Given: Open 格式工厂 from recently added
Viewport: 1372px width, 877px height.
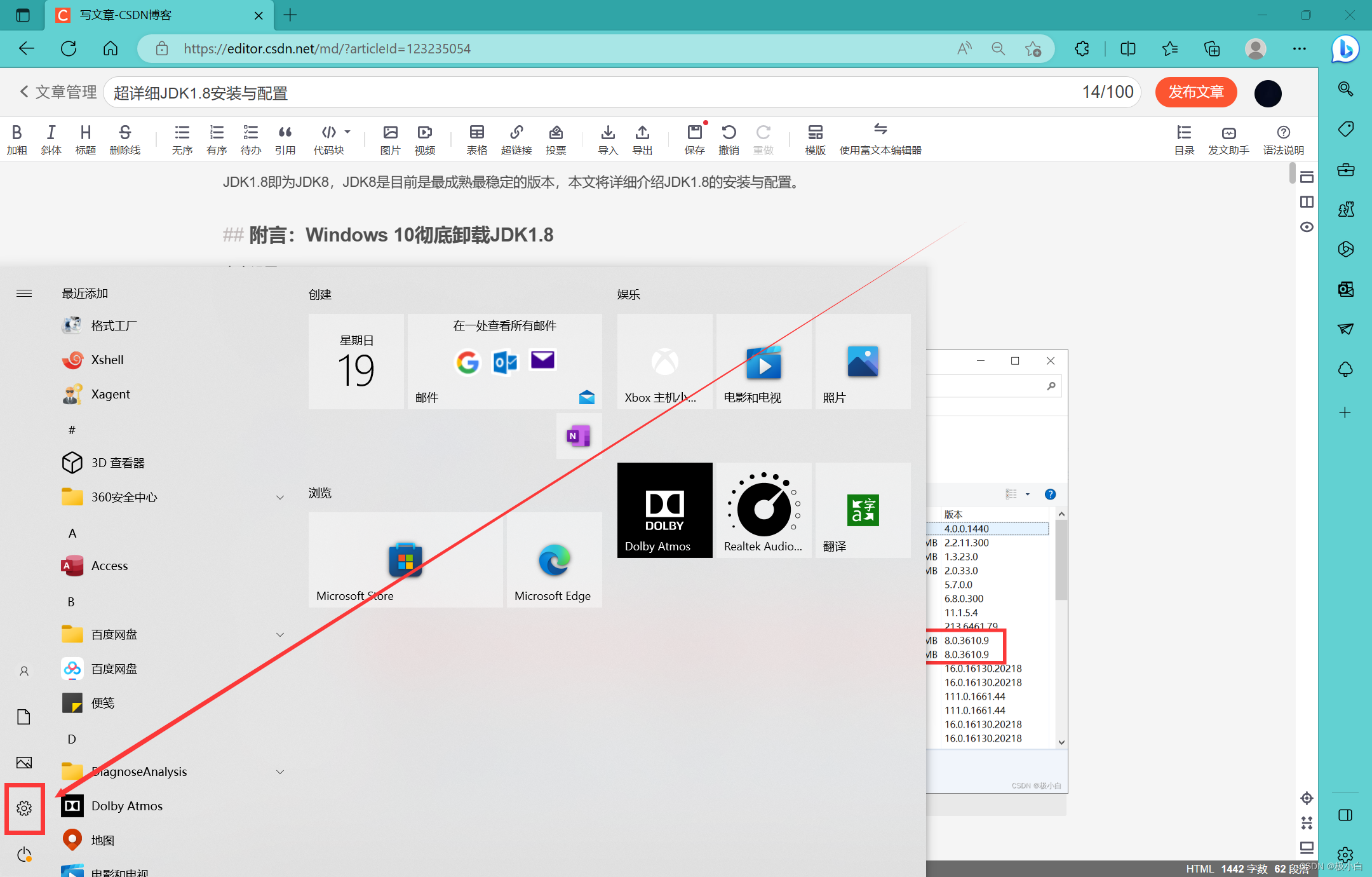Looking at the screenshot, I should (x=171, y=325).
